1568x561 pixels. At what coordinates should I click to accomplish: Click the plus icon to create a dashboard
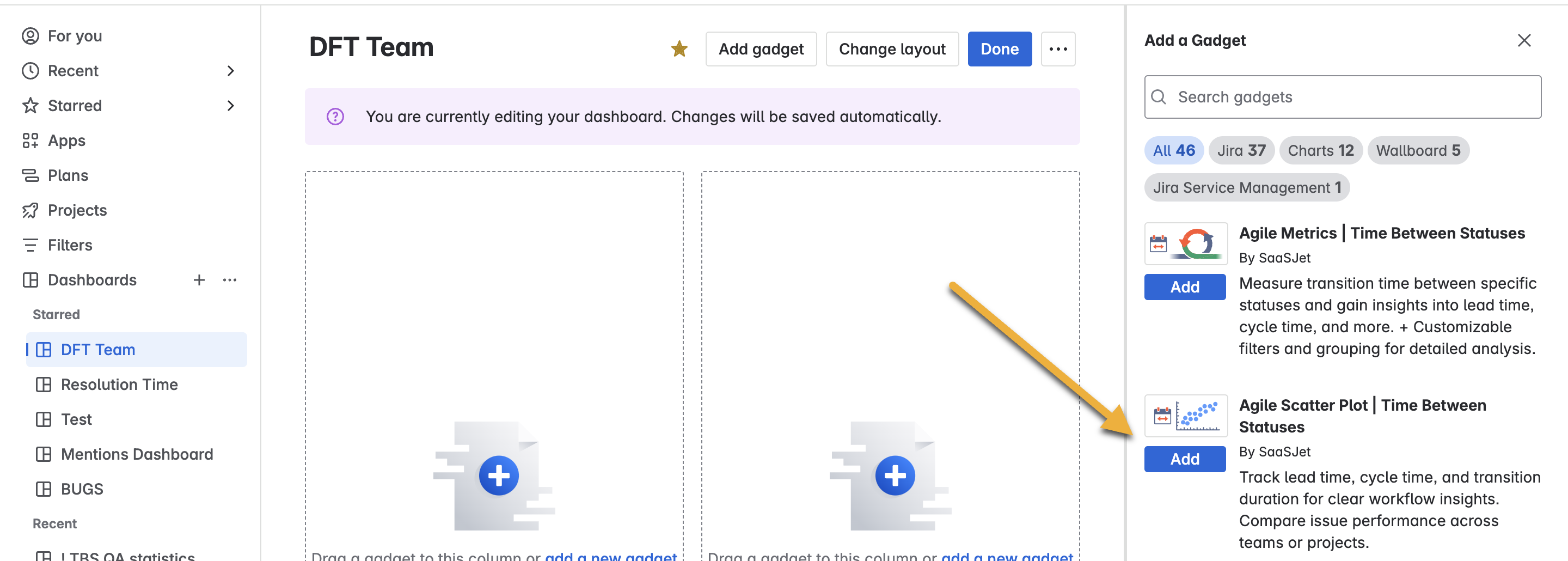pyautogui.click(x=199, y=280)
